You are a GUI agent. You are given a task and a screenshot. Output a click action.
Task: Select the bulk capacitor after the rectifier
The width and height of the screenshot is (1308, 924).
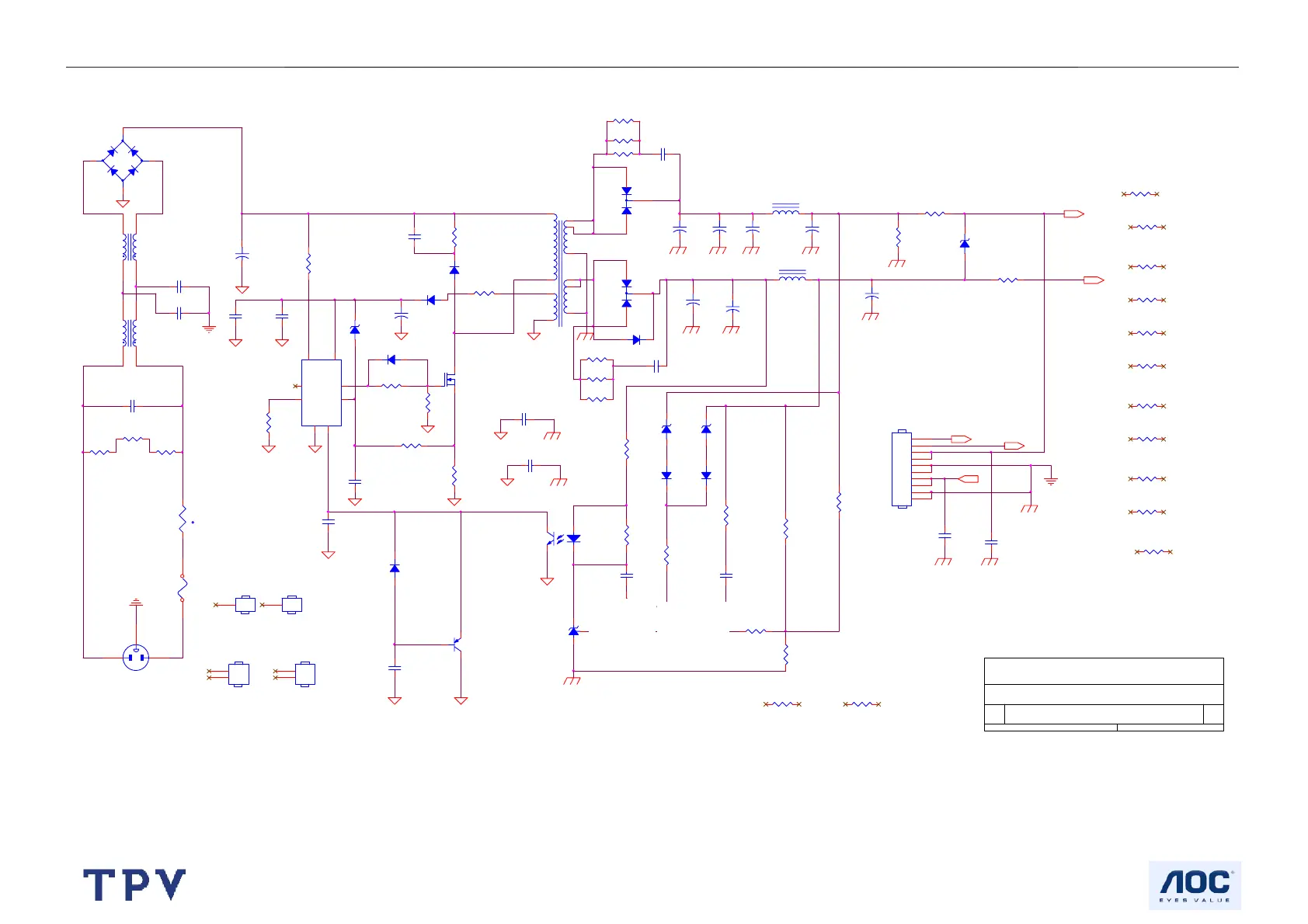pos(242,254)
